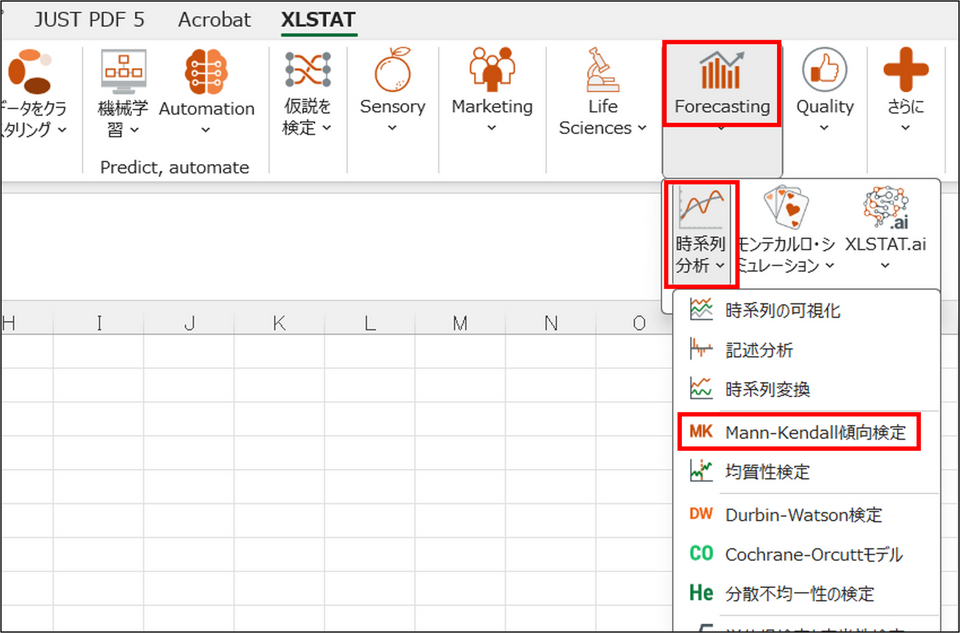Choose 時系列の可視化 from menu
960x633 pixels.
(x=806, y=310)
